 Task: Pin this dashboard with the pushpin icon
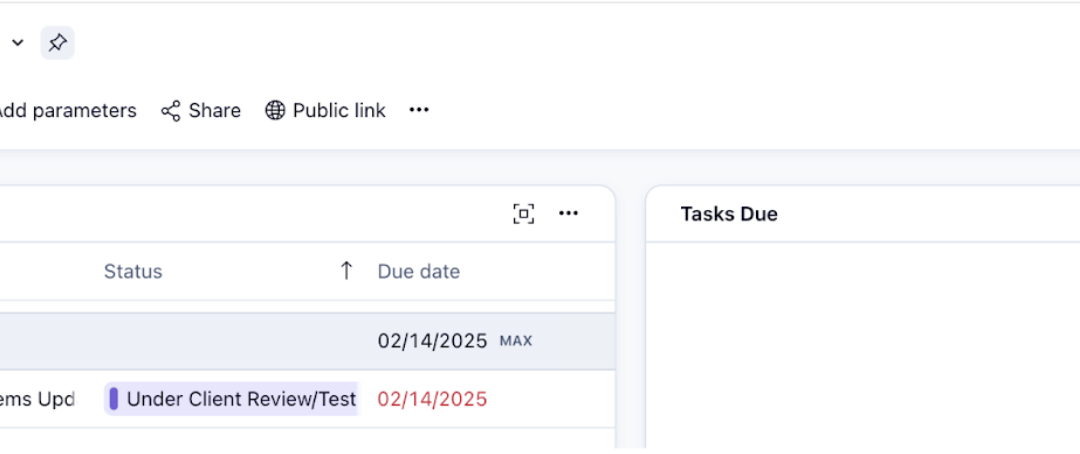pos(57,43)
